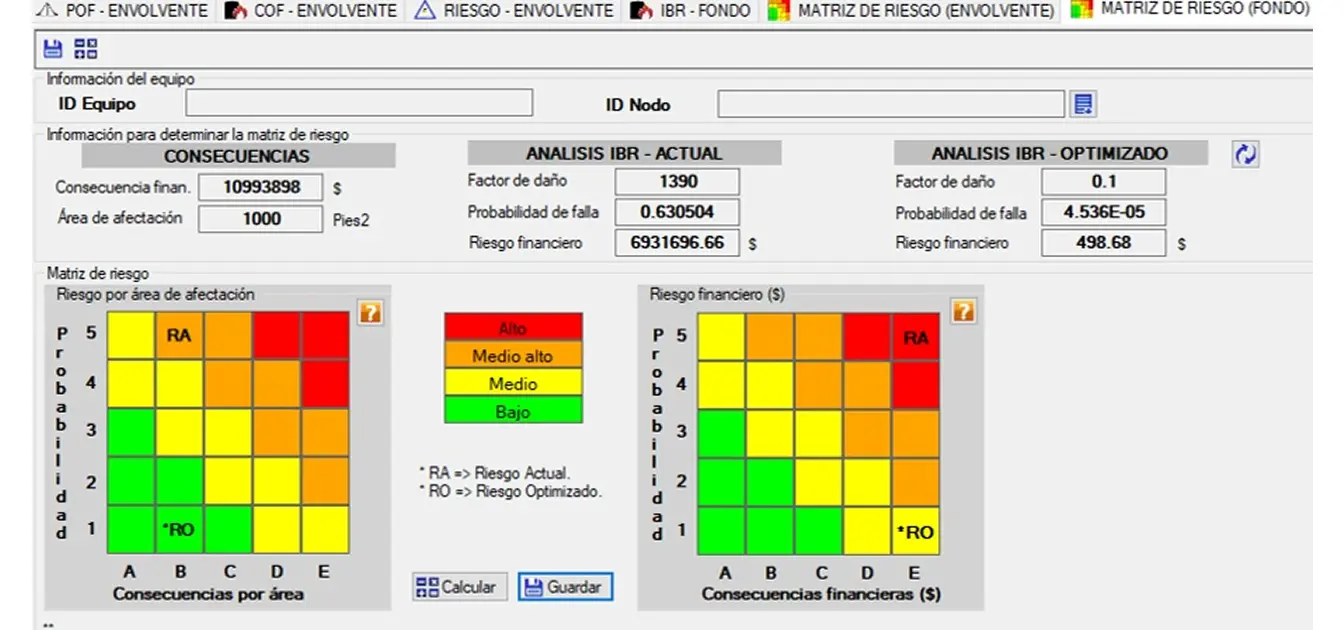Click optimized Factor de daño 0.1 field
Image resolution: width=1344 pixels, height=630 pixels.
pos(1103,182)
